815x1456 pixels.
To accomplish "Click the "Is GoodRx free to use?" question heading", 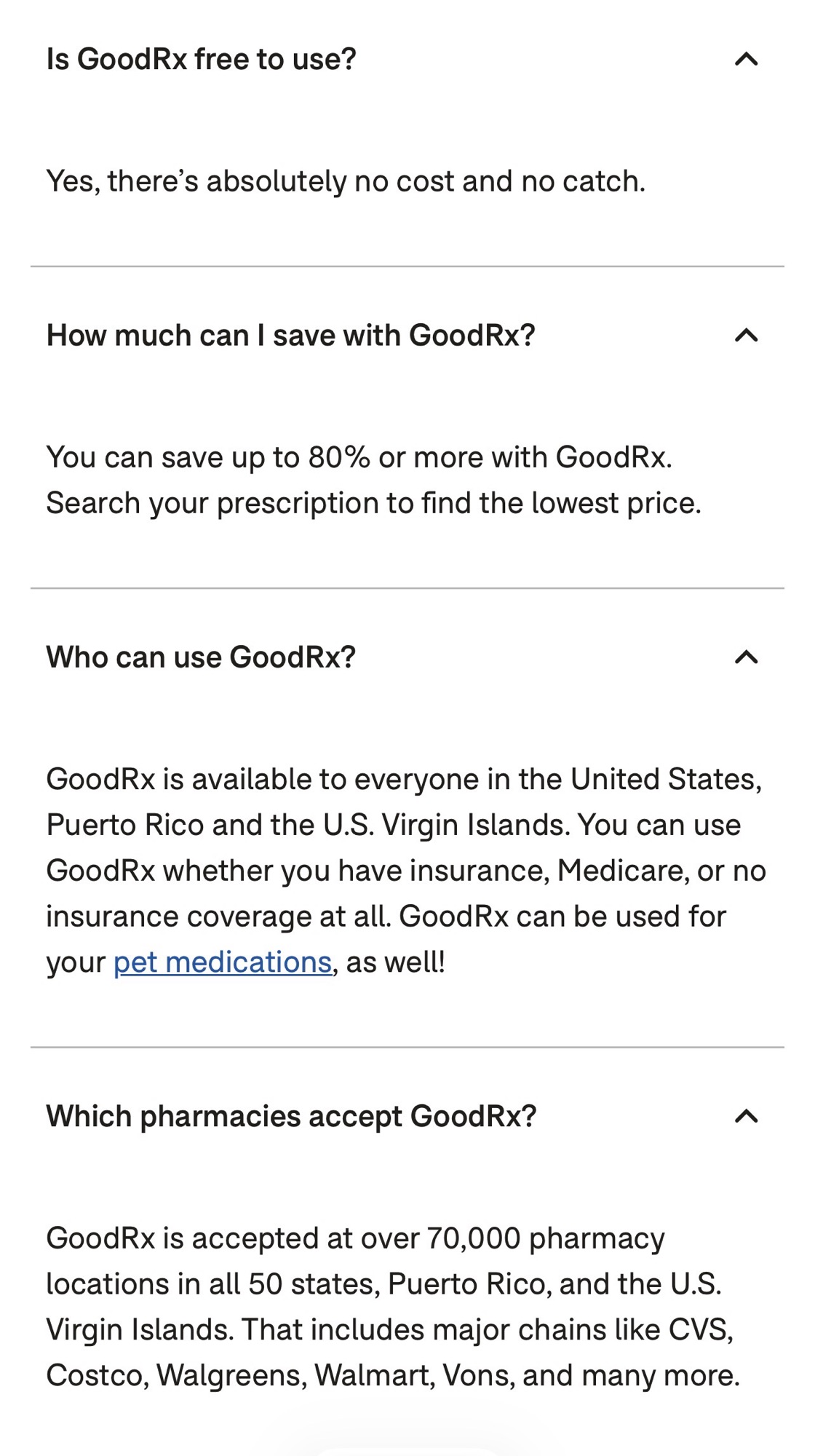I will (x=202, y=59).
